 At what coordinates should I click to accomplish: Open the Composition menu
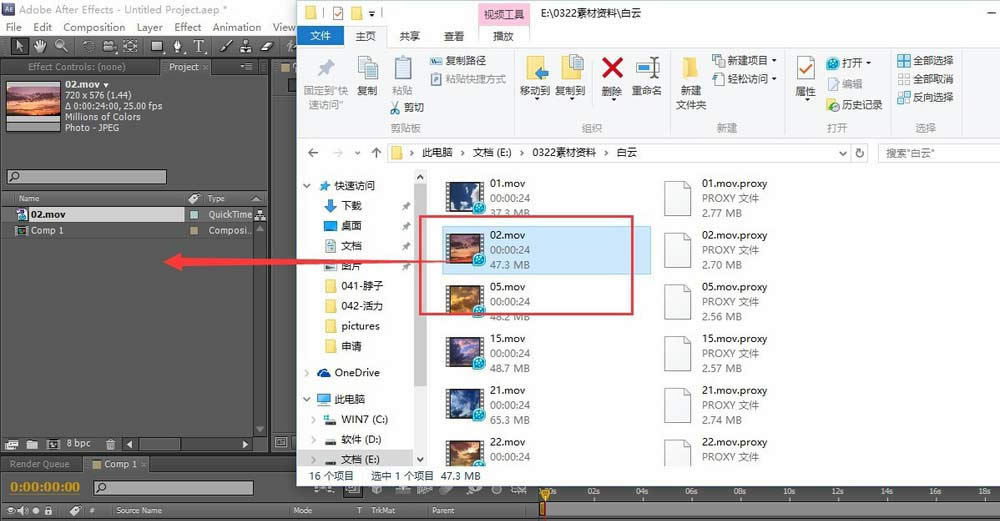(x=94, y=27)
